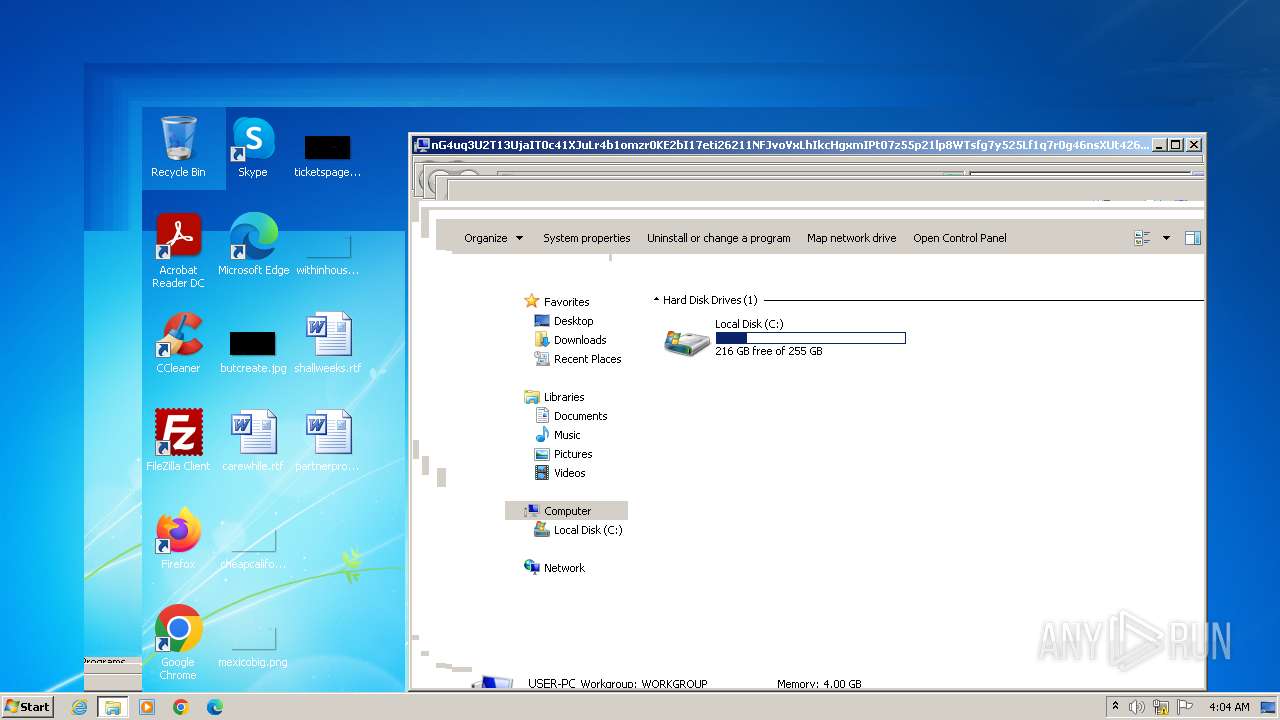Image resolution: width=1280 pixels, height=720 pixels.
Task: Open Edge from the taskbar
Action: pyautogui.click(x=215, y=707)
